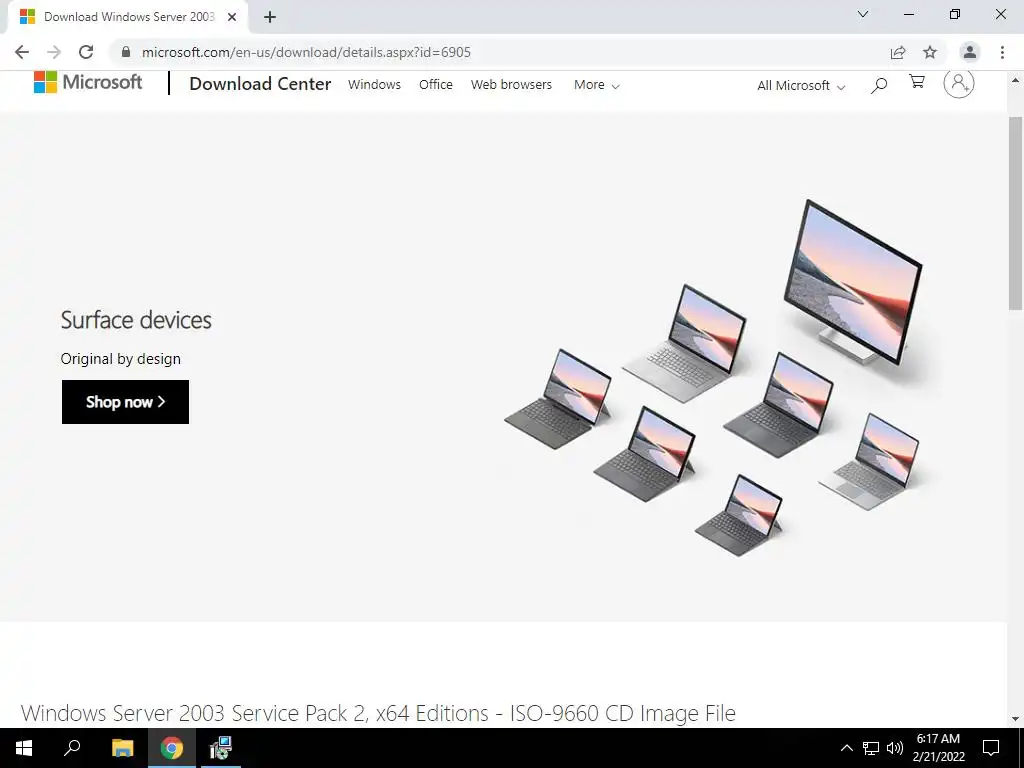Go back to the previous page
The height and width of the screenshot is (768, 1024).
[22, 52]
